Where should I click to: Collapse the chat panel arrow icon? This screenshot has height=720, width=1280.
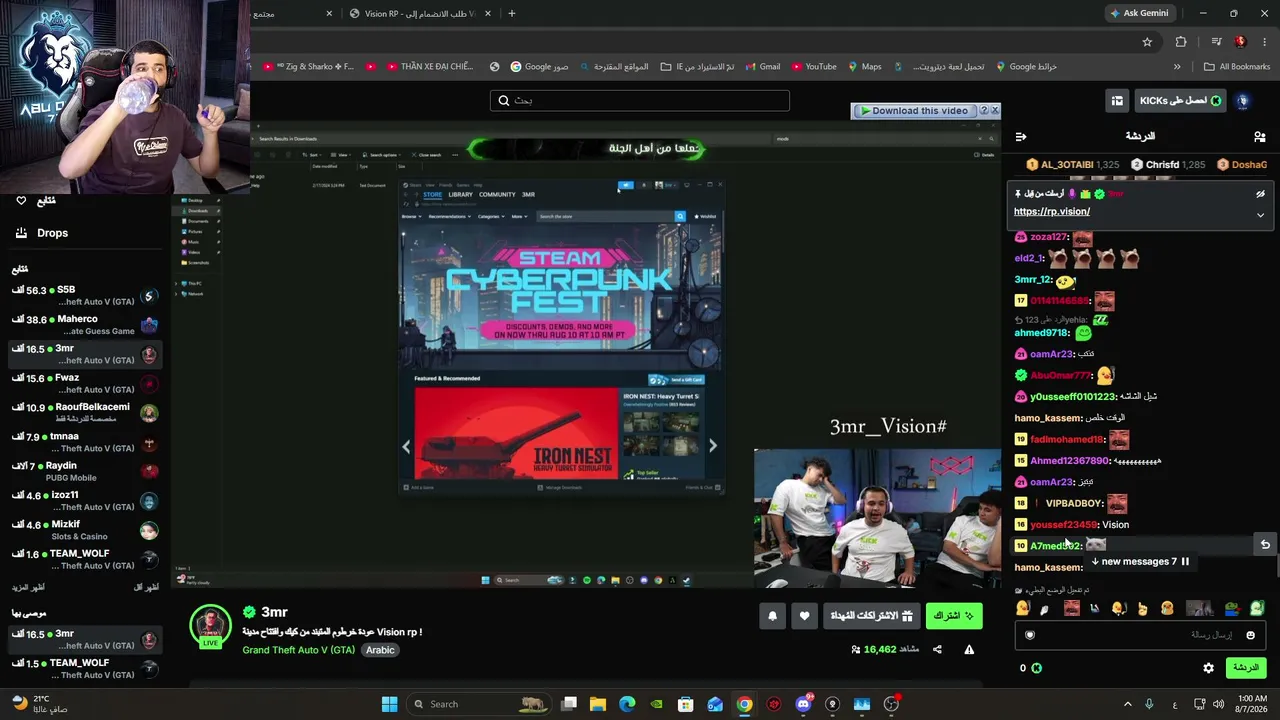[1020, 136]
